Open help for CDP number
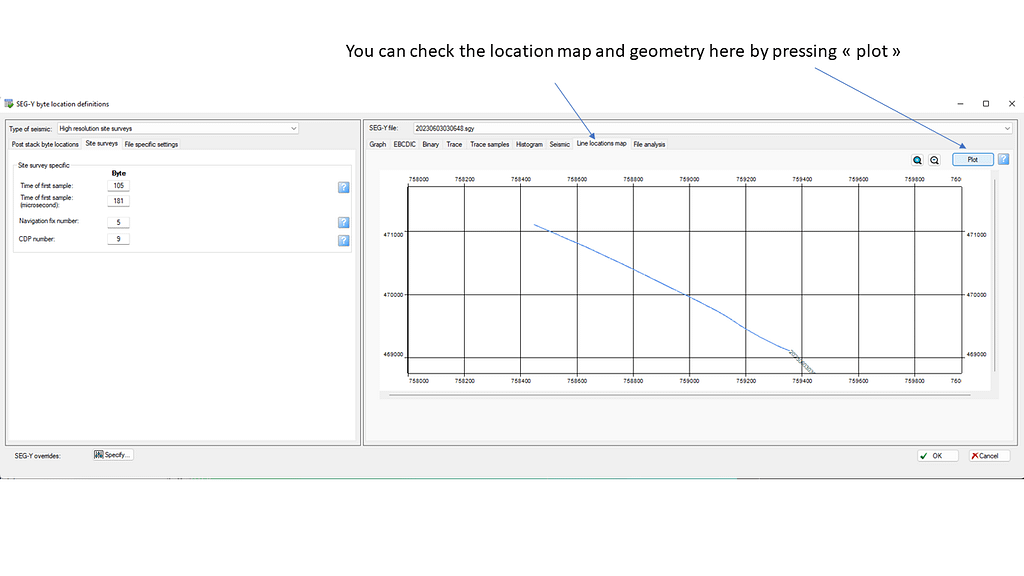Image resolution: width=1024 pixels, height=576 pixels. click(x=343, y=240)
